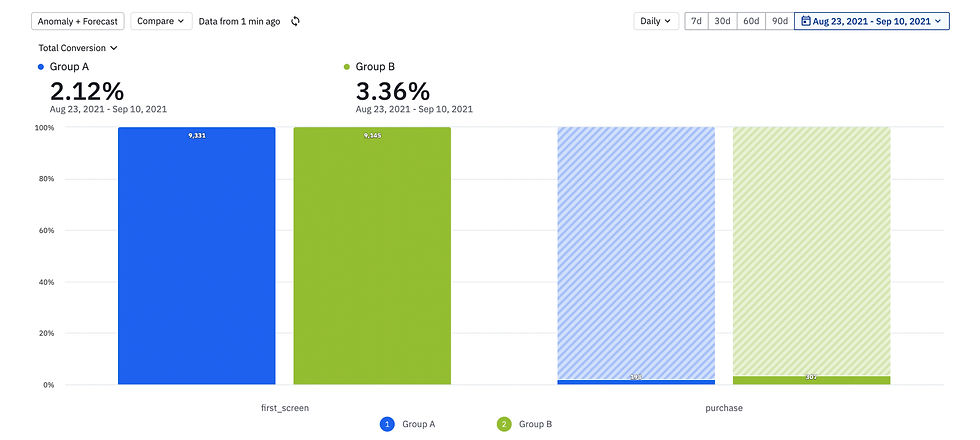980x440 pixels.
Task: Click the blue Group A first_screen bar
Action: [196, 256]
